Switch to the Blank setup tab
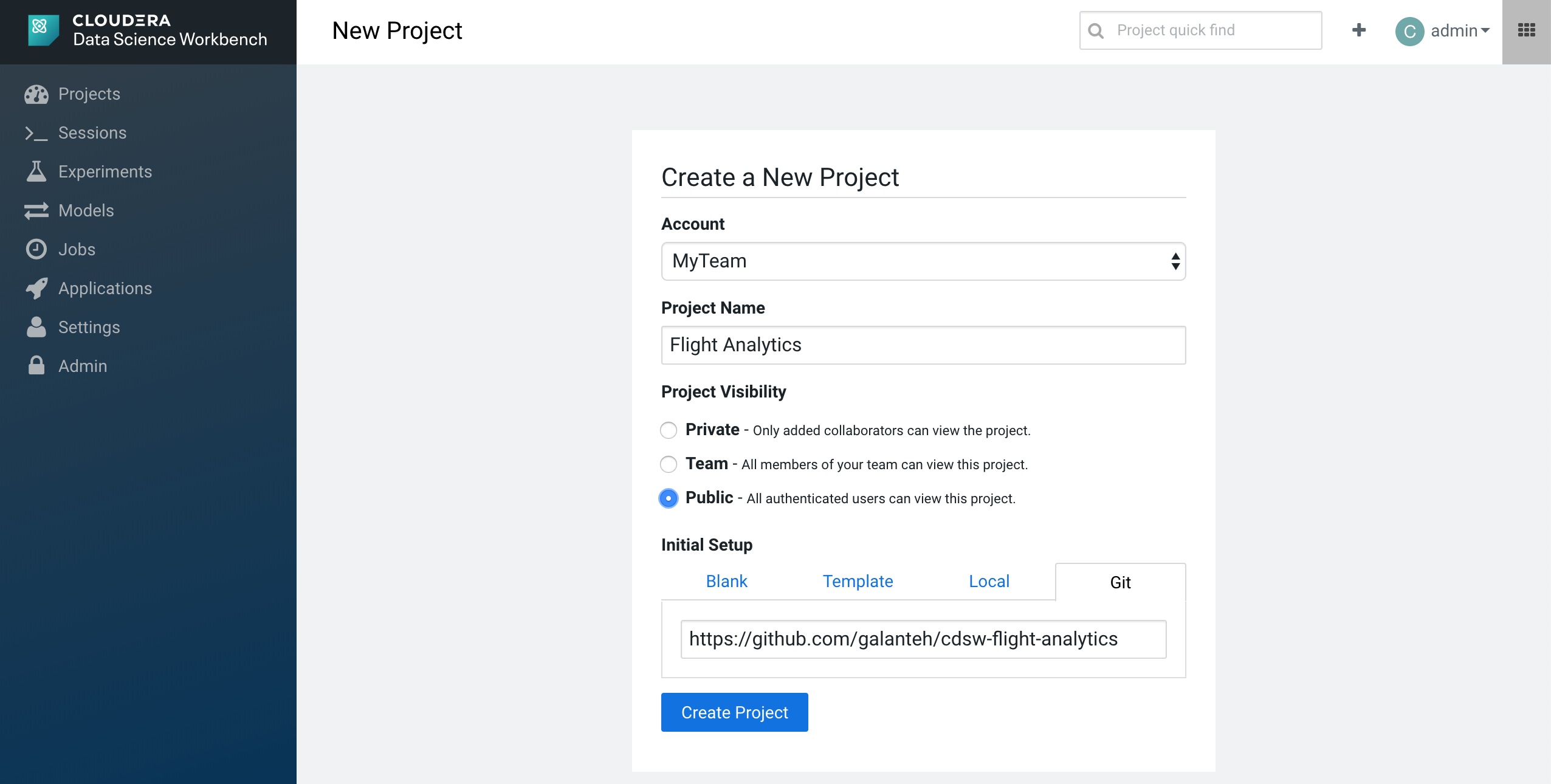This screenshot has width=1551, height=784. (726, 582)
